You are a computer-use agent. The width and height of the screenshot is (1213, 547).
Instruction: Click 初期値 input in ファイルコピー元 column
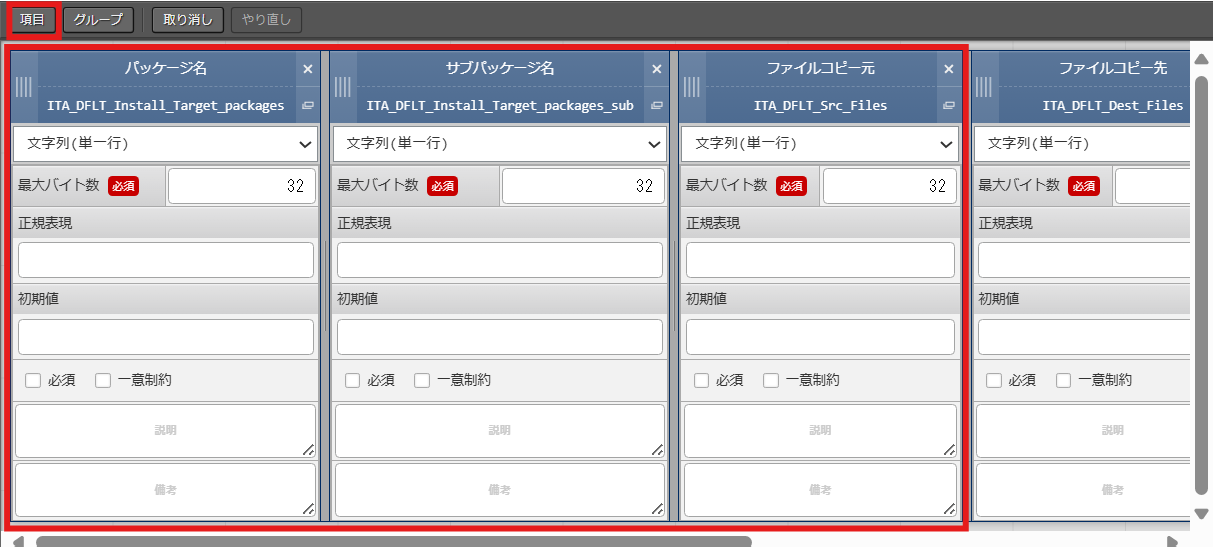820,337
